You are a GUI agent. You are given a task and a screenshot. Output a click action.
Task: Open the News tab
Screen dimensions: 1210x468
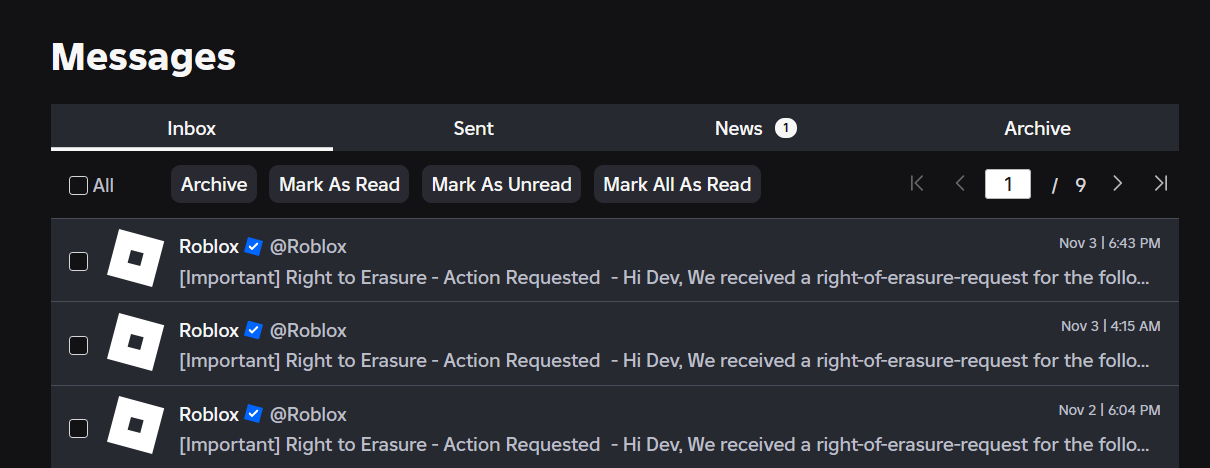[739, 128]
